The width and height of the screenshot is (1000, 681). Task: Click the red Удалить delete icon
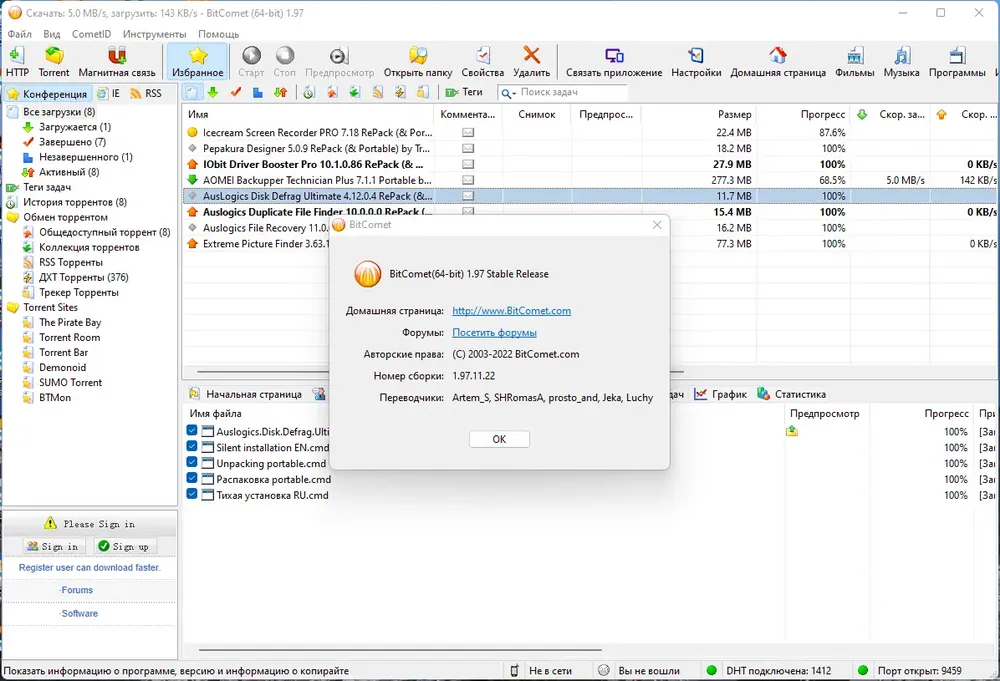531,62
